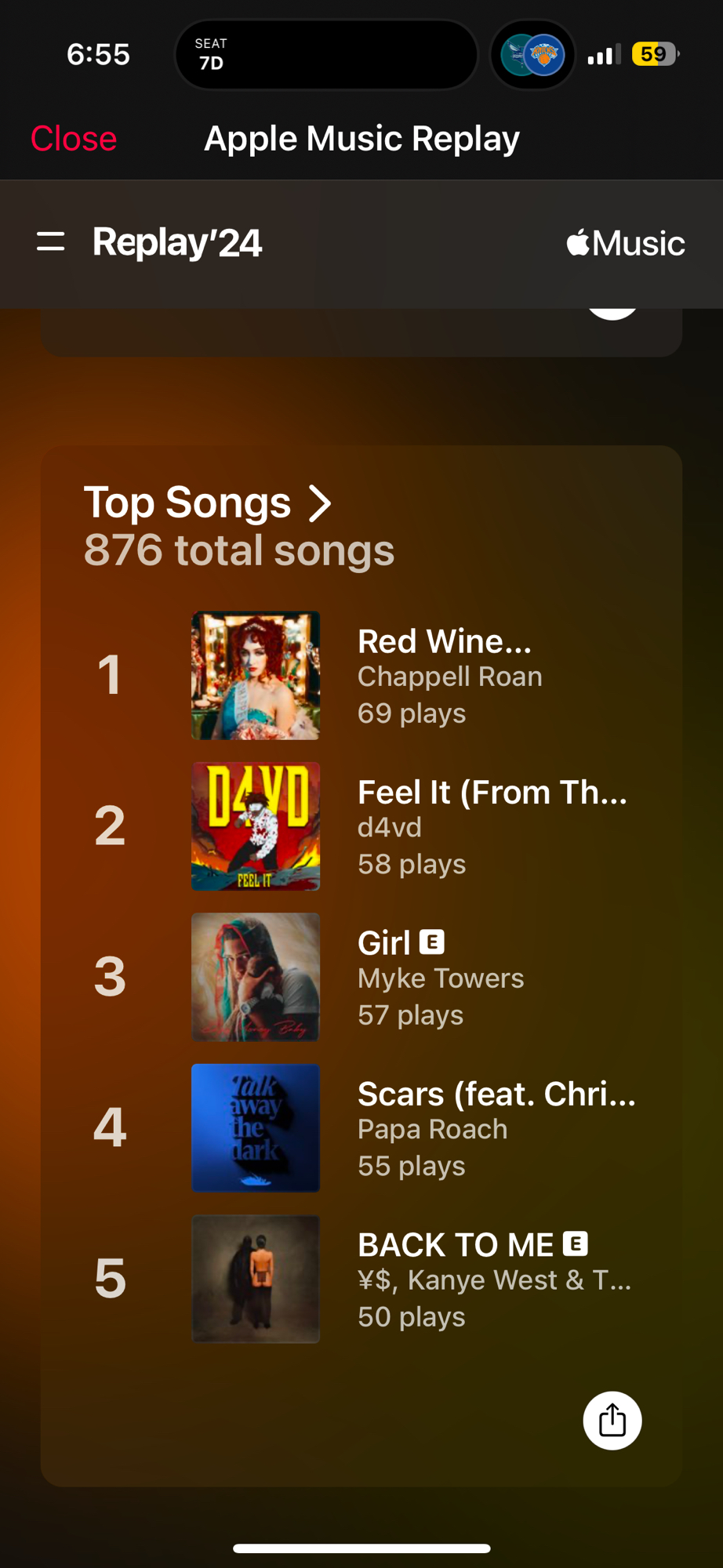Screen dimensions: 723x1568
Task: Tap the explicit badge next to Girl
Action: (x=432, y=942)
